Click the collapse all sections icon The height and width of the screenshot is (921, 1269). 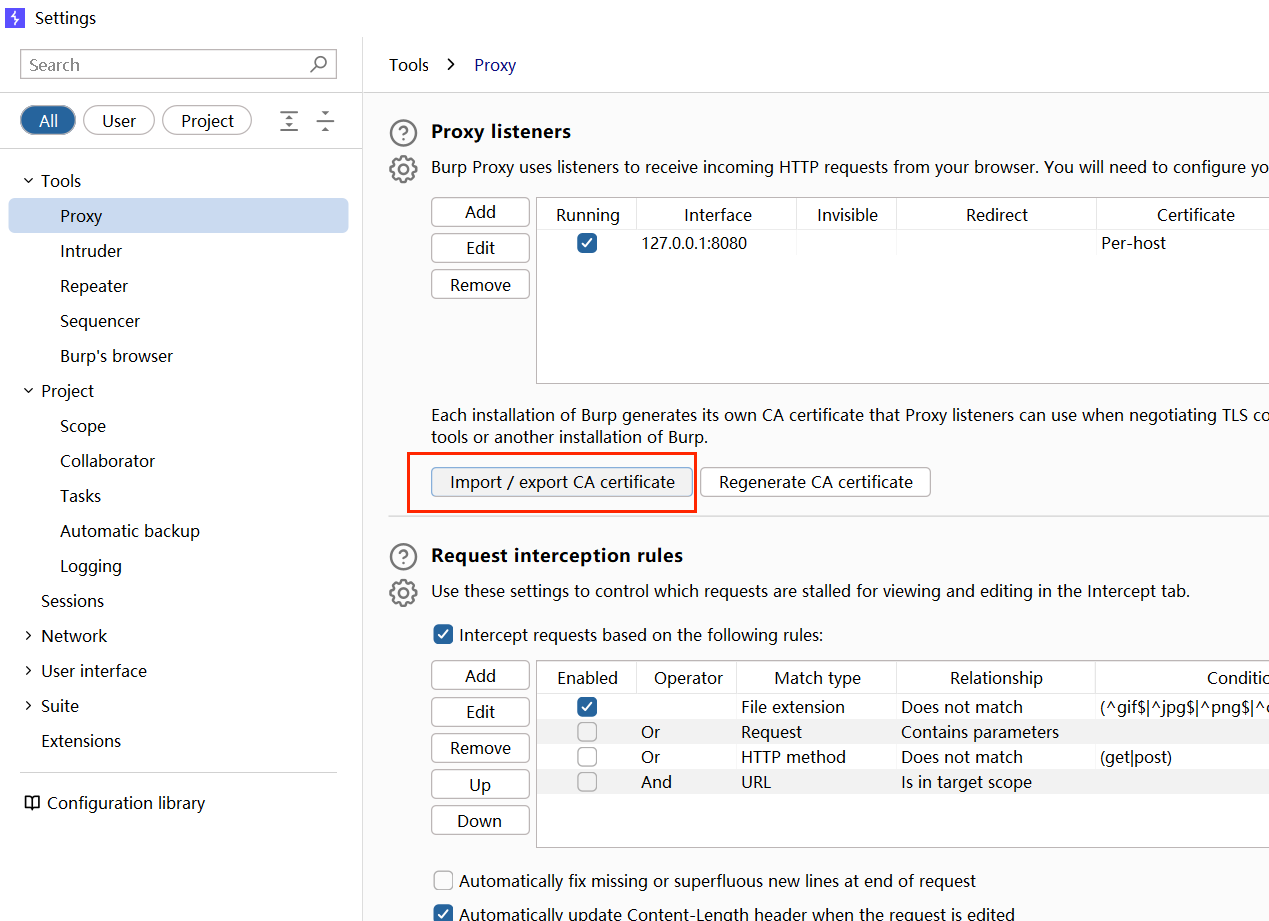(x=325, y=121)
